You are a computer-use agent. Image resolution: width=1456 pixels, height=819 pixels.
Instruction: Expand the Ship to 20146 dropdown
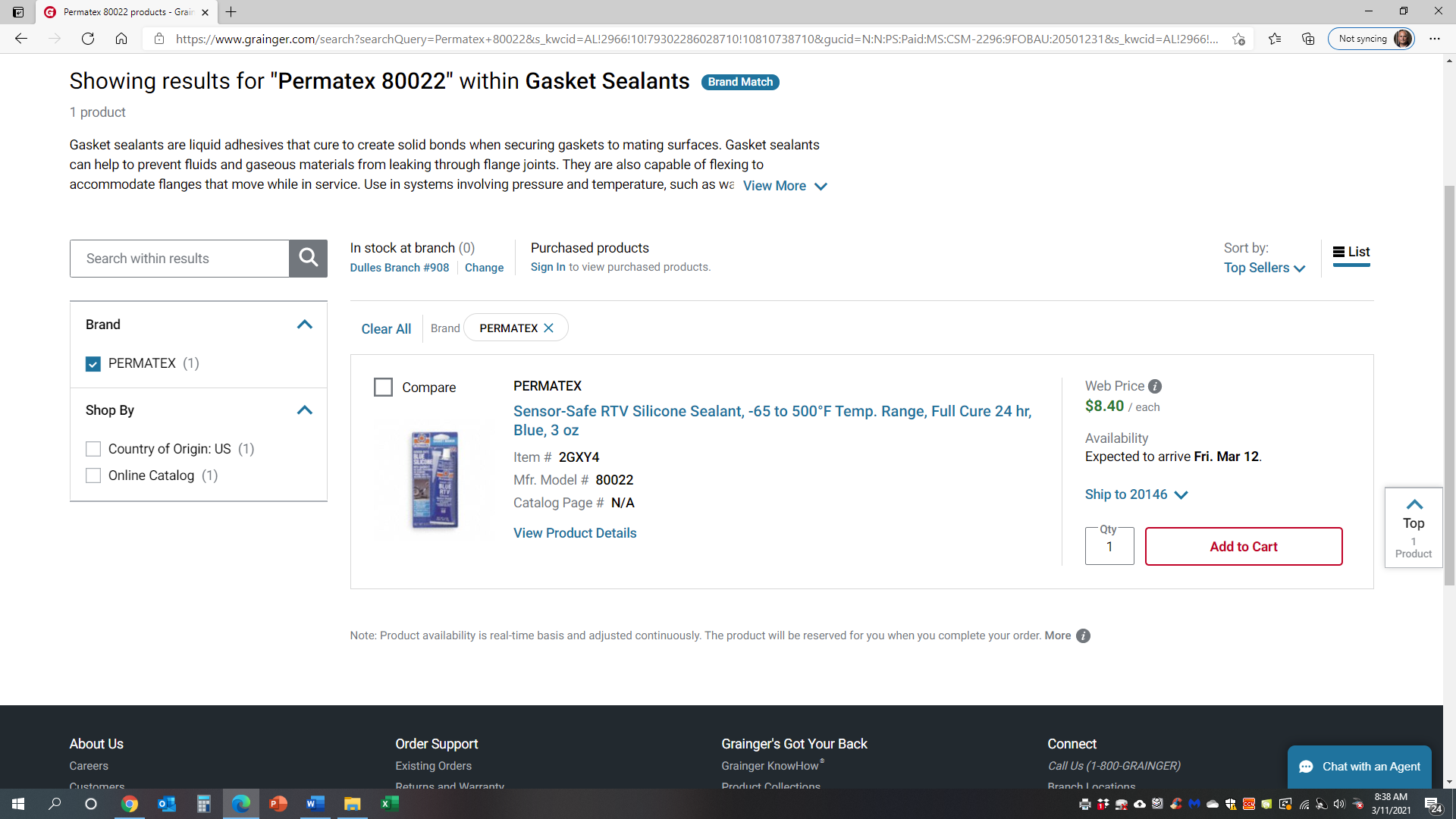(1136, 494)
